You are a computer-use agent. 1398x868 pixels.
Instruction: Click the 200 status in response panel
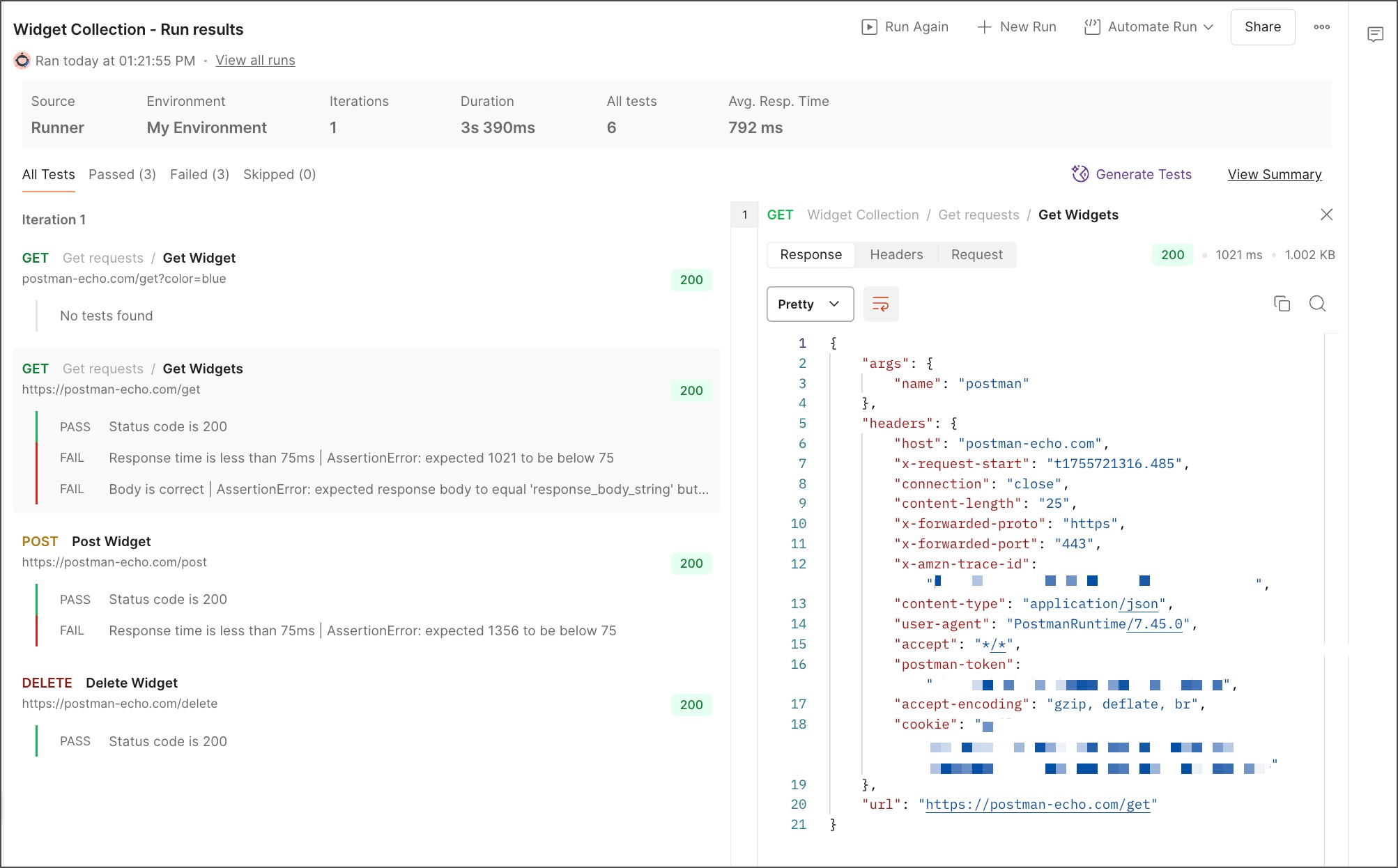(1172, 255)
